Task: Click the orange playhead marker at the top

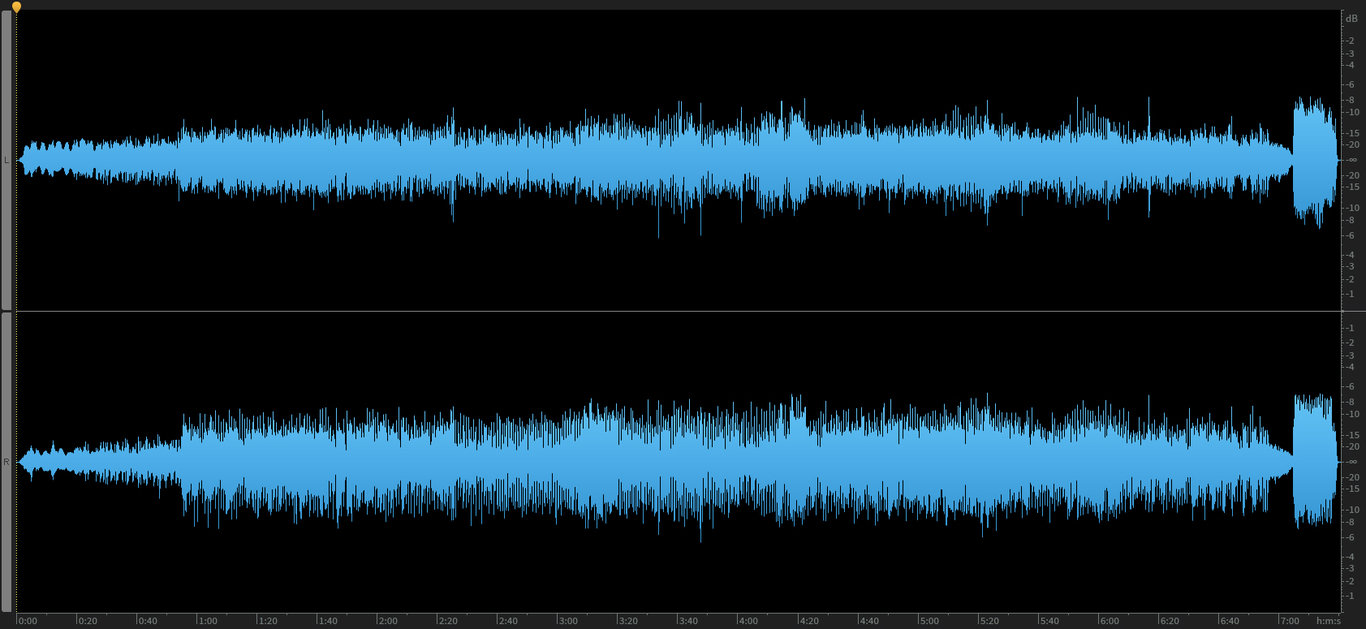Action: point(16,7)
